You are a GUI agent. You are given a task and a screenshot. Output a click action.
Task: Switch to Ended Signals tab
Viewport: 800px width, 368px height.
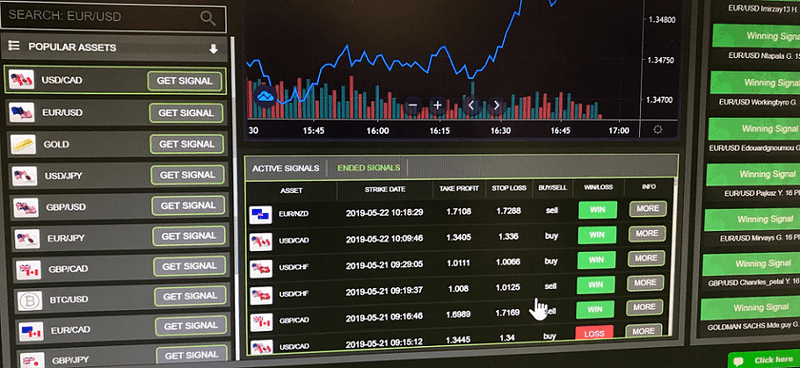[x=368, y=167]
